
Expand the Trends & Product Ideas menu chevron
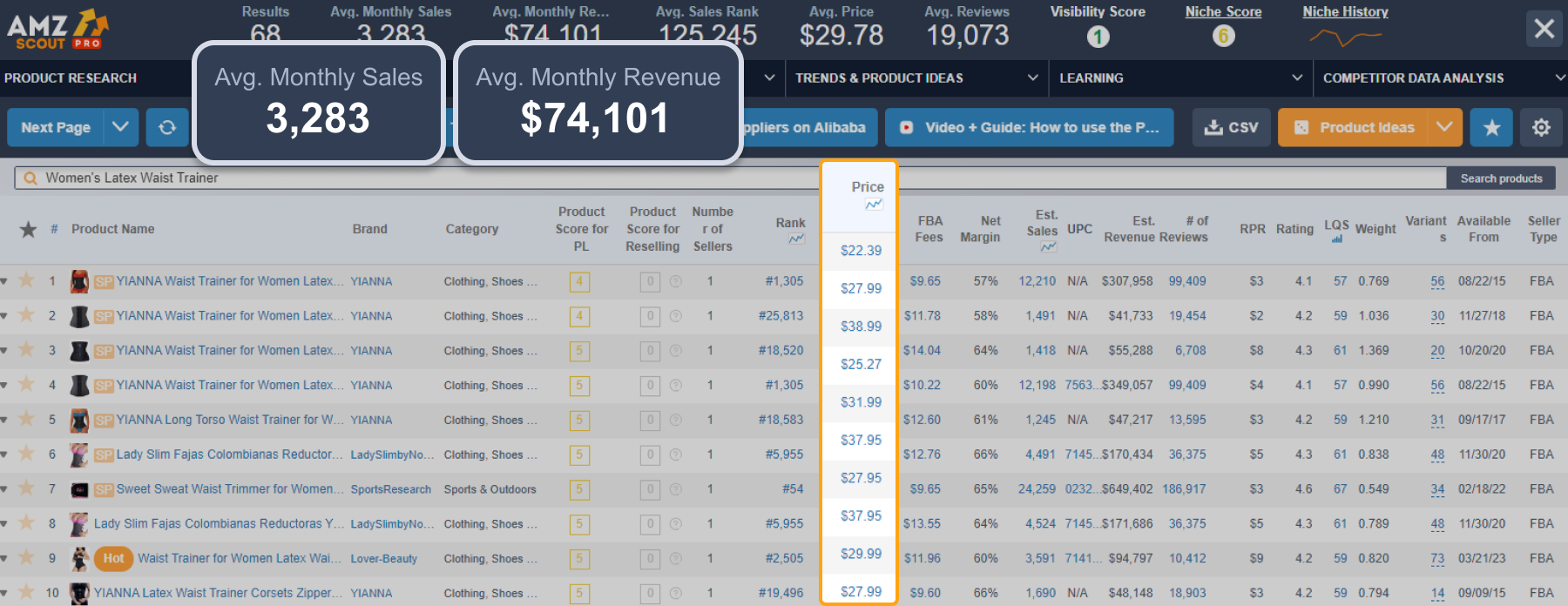coord(1033,77)
